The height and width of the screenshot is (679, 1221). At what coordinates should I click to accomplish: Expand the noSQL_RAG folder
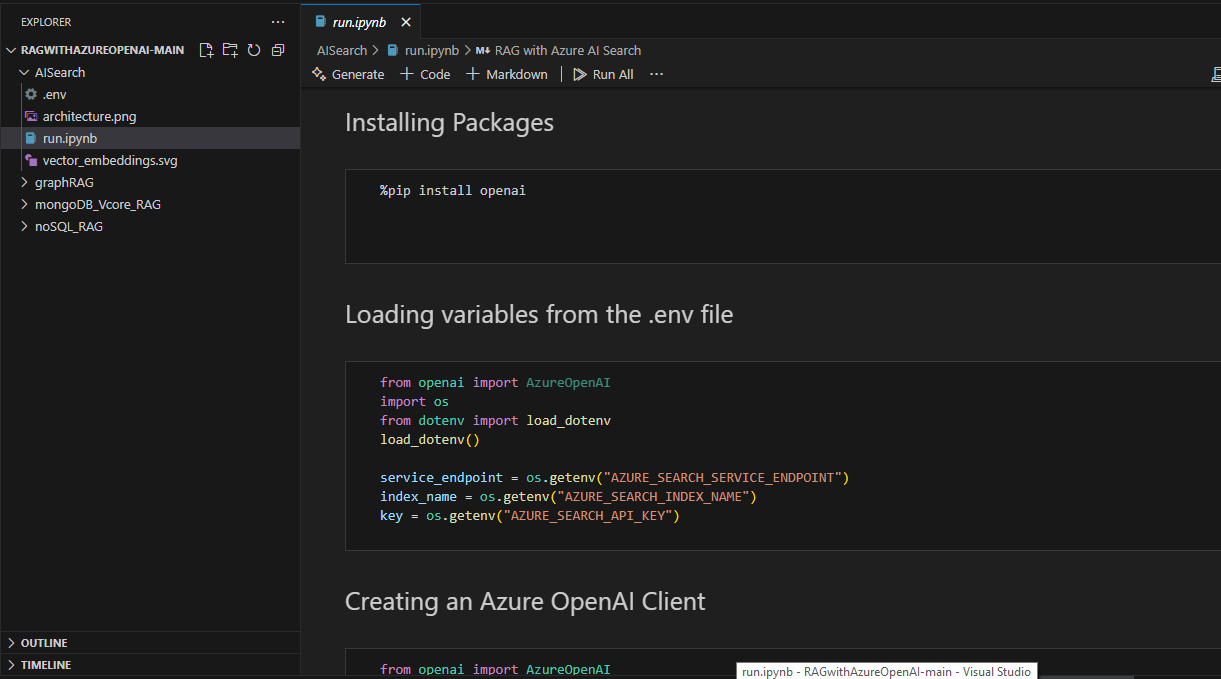[24, 225]
